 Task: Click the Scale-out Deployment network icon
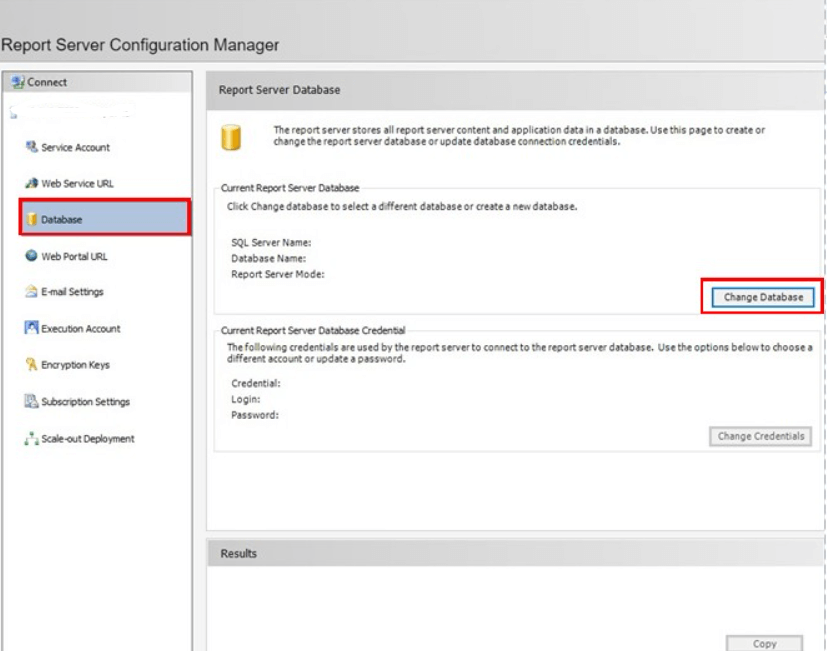[x=31, y=438]
